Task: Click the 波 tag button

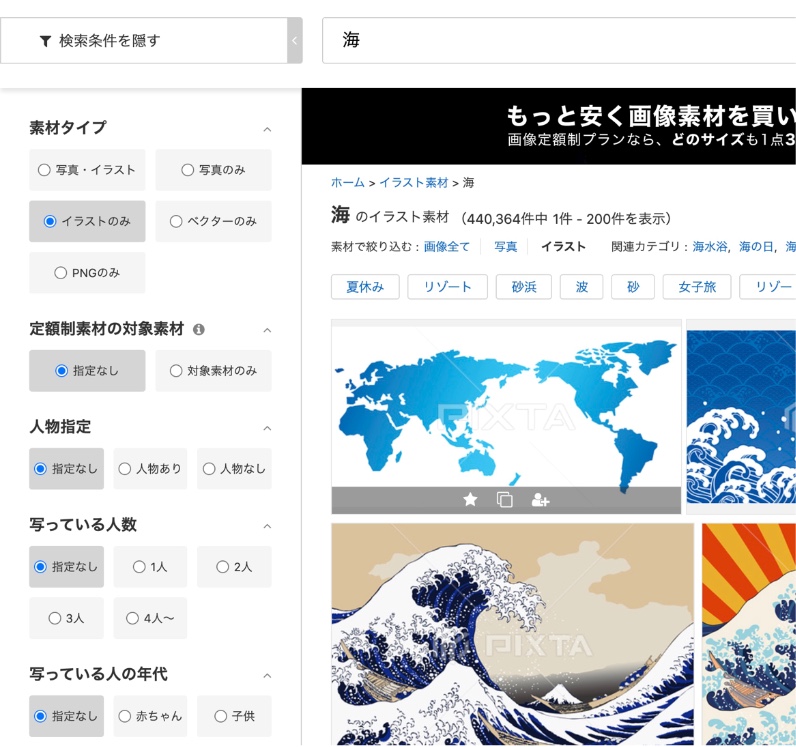Action: [x=581, y=287]
